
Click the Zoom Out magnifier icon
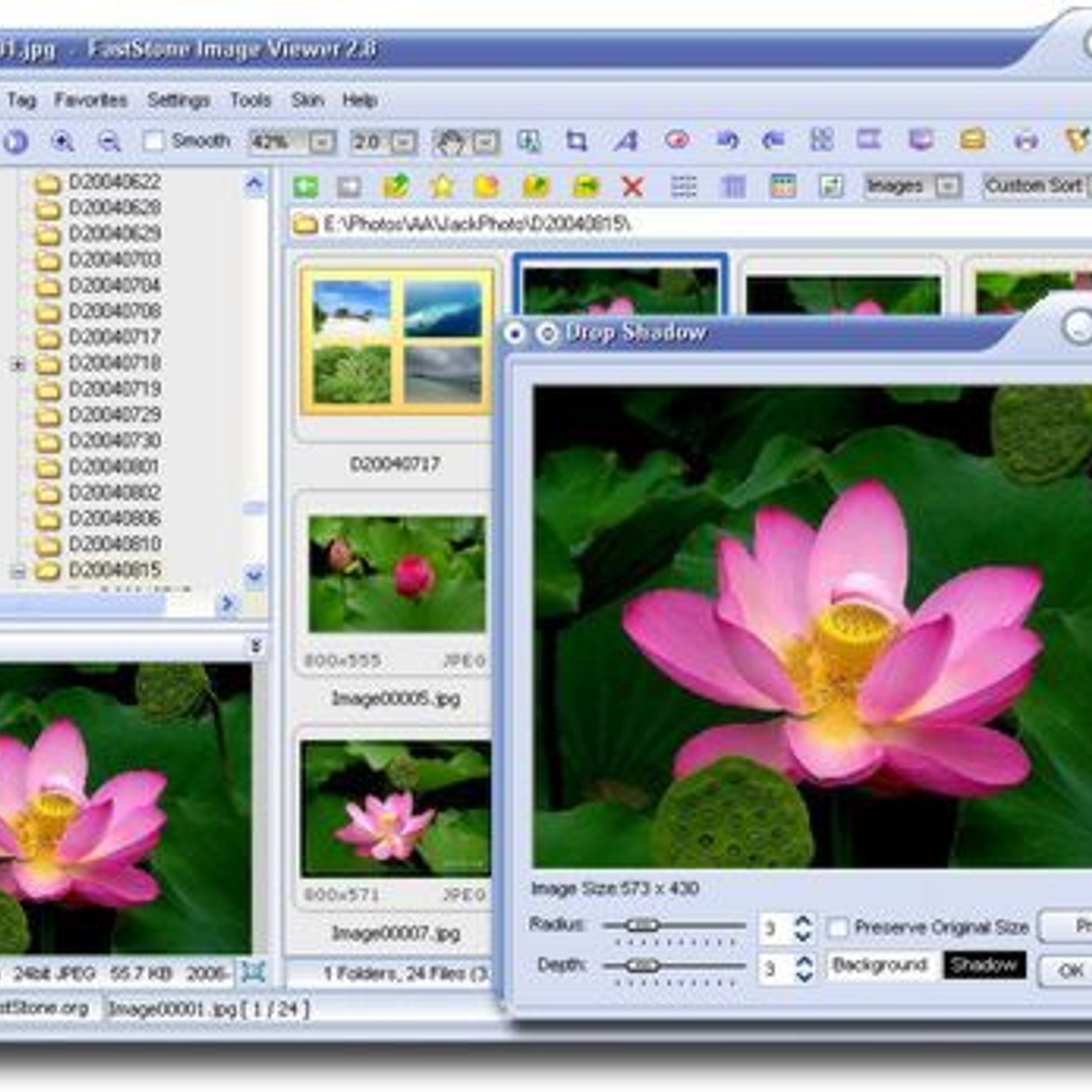tap(109, 142)
